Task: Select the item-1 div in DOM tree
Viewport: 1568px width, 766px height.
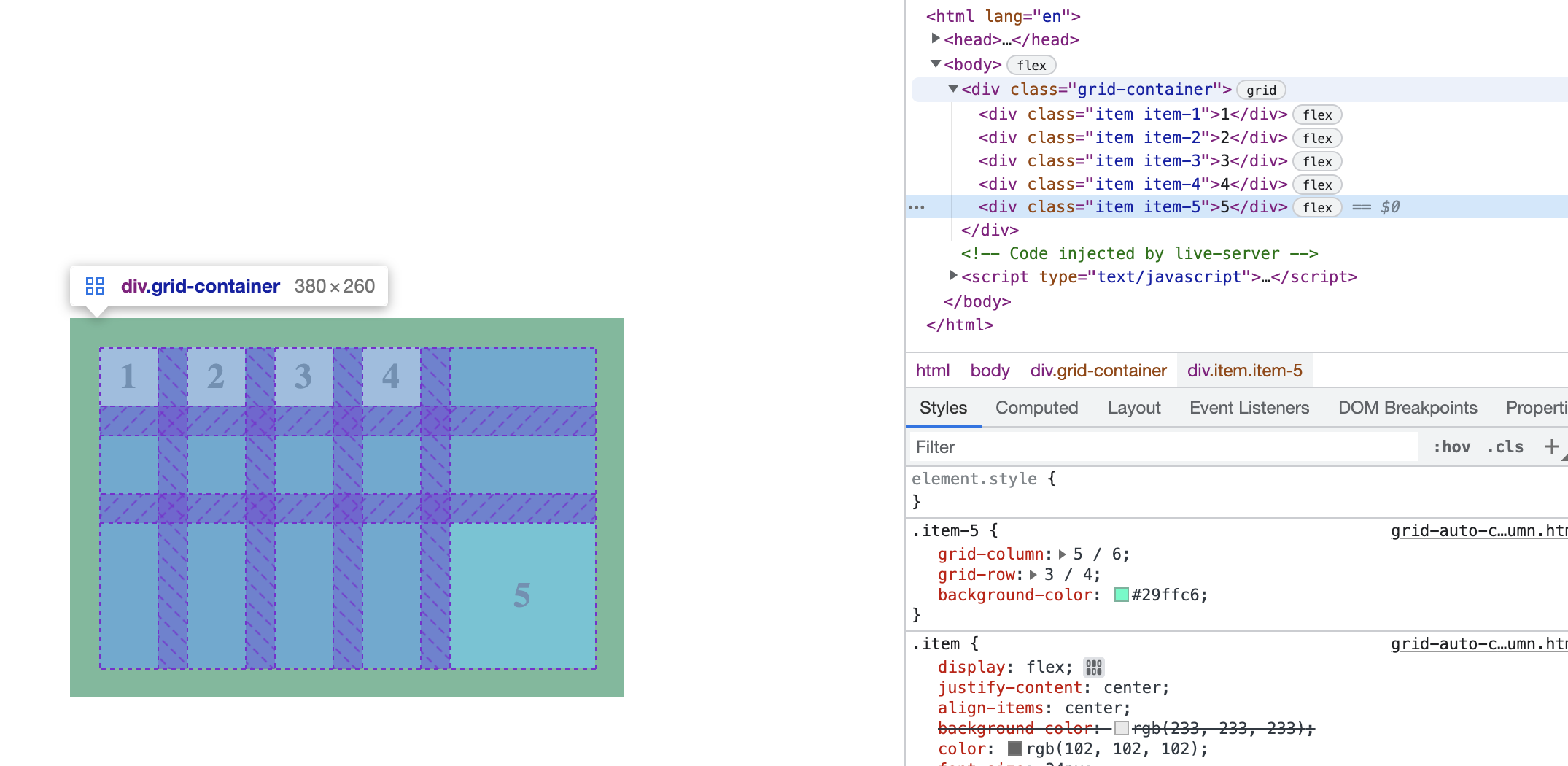Action: (1133, 115)
